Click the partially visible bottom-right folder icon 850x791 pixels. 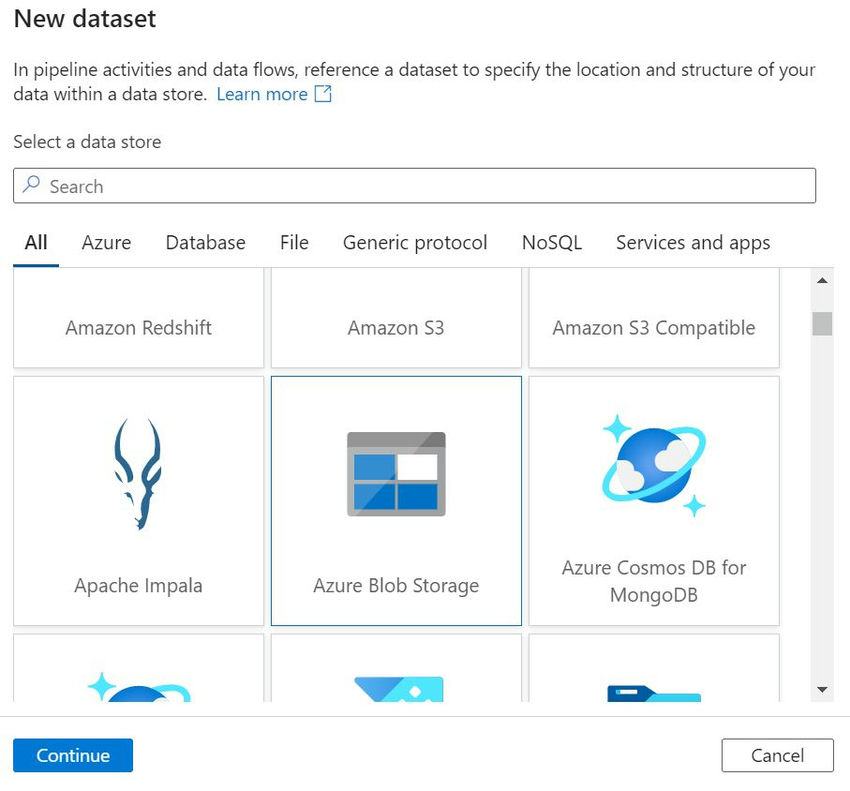coord(654,692)
